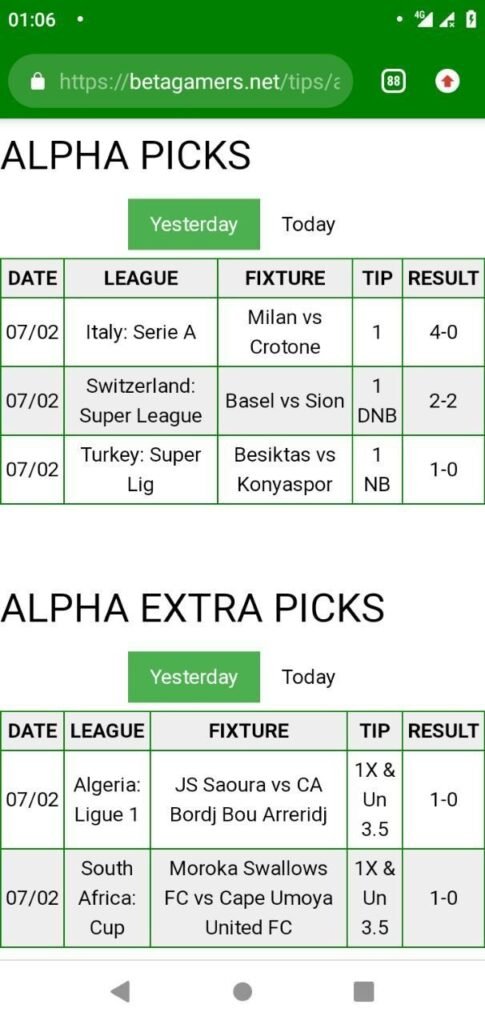Tap the Besiktas vs Konyaspor fixture
The width and height of the screenshot is (485, 1024).
[x=285, y=470]
